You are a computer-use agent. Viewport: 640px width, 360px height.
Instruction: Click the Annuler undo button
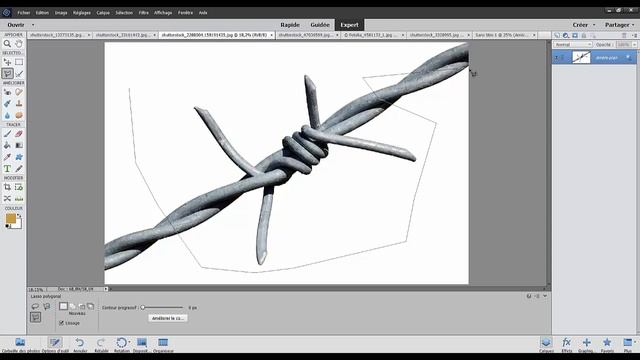click(80, 345)
